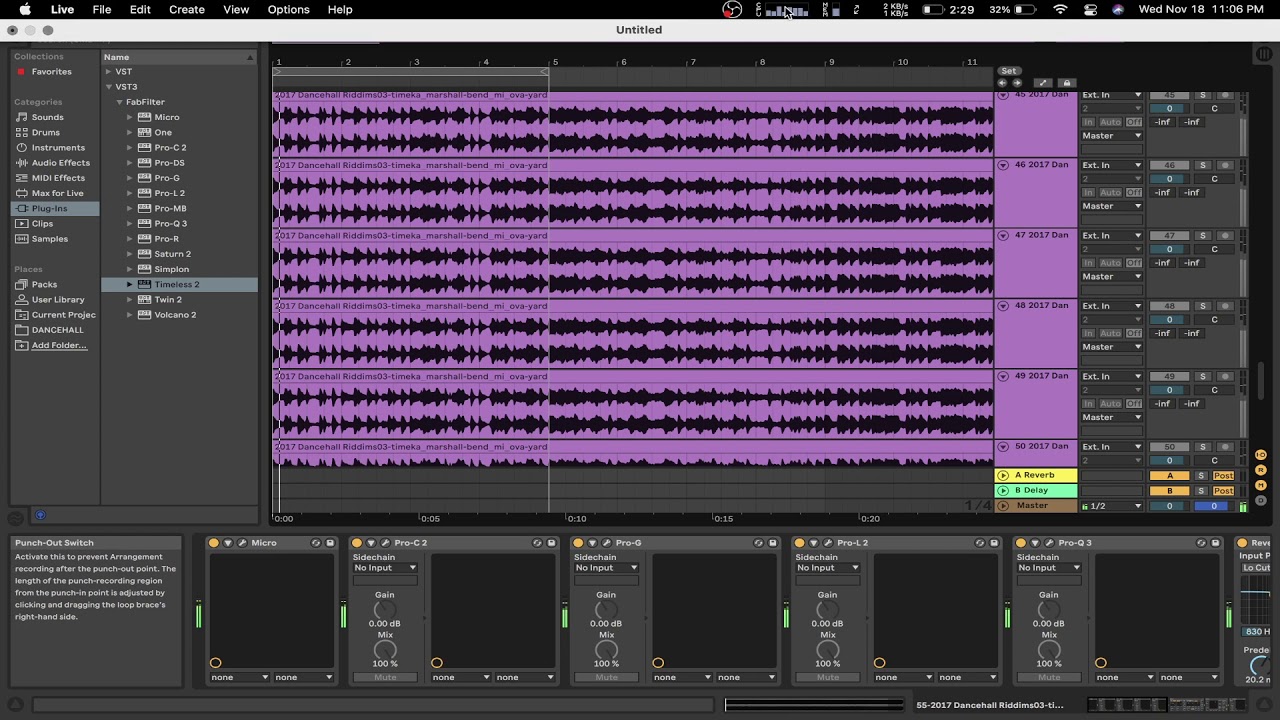
Task: Toggle Returns section R button
Action: coord(1261,470)
